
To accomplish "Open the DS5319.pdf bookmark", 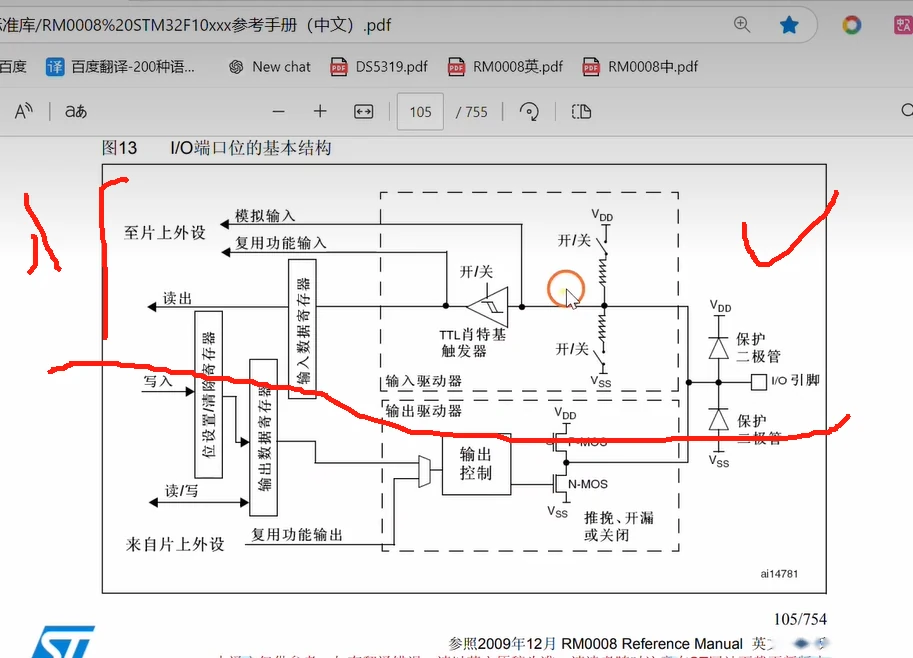I will tap(379, 67).
